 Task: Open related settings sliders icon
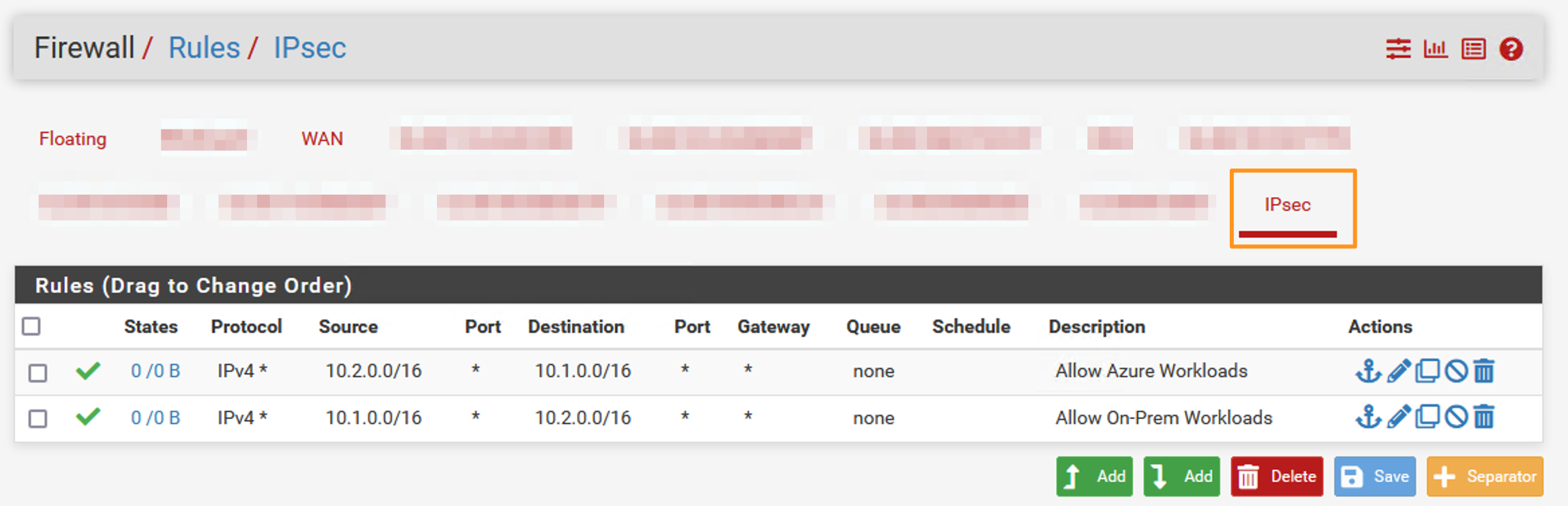[1398, 49]
